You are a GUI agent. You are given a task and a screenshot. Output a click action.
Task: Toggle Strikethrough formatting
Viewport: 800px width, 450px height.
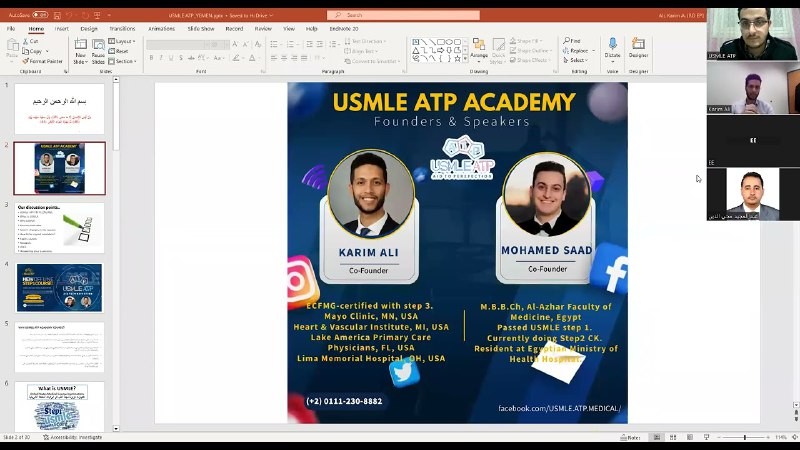(191, 58)
